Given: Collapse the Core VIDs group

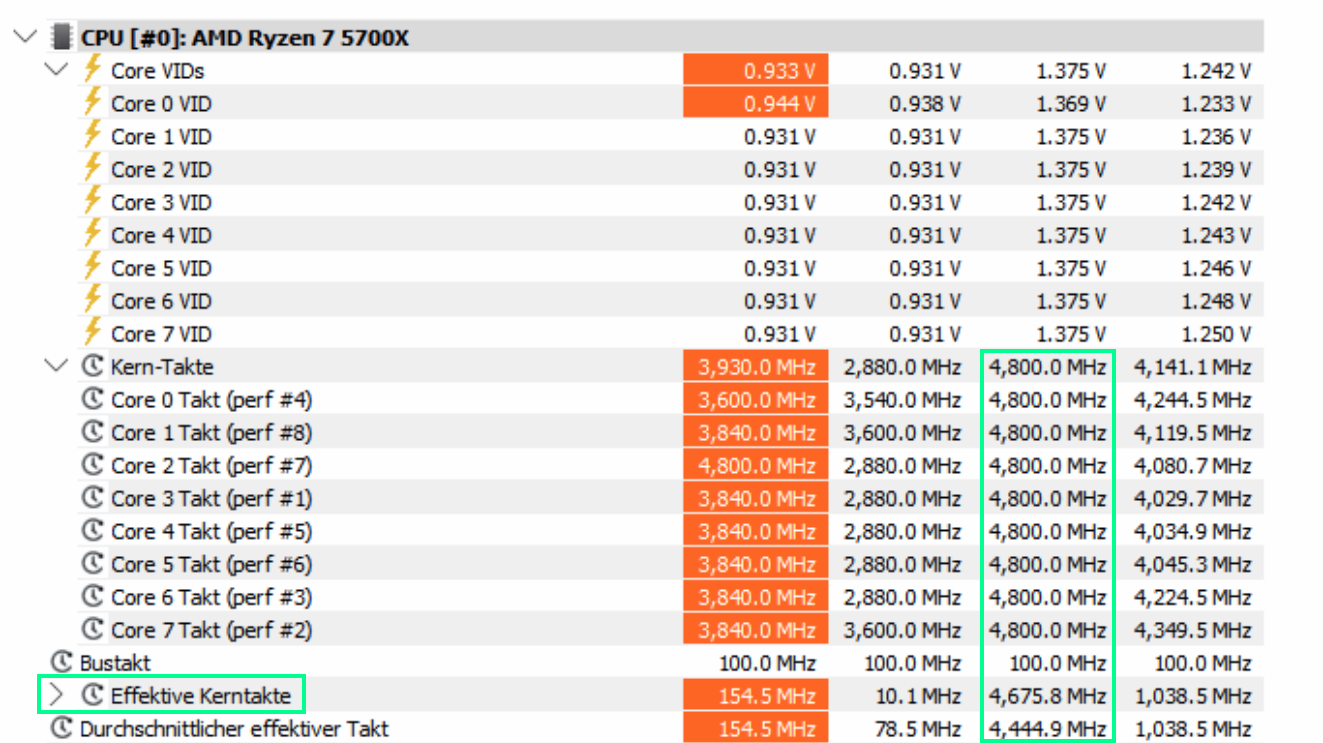Looking at the screenshot, I should tap(58, 71).
